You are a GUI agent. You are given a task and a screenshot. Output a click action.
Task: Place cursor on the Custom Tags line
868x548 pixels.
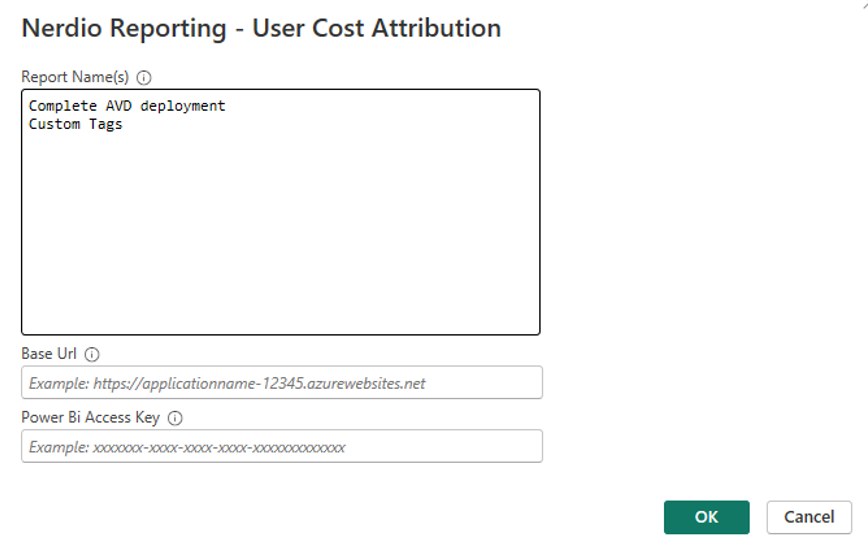[75, 124]
